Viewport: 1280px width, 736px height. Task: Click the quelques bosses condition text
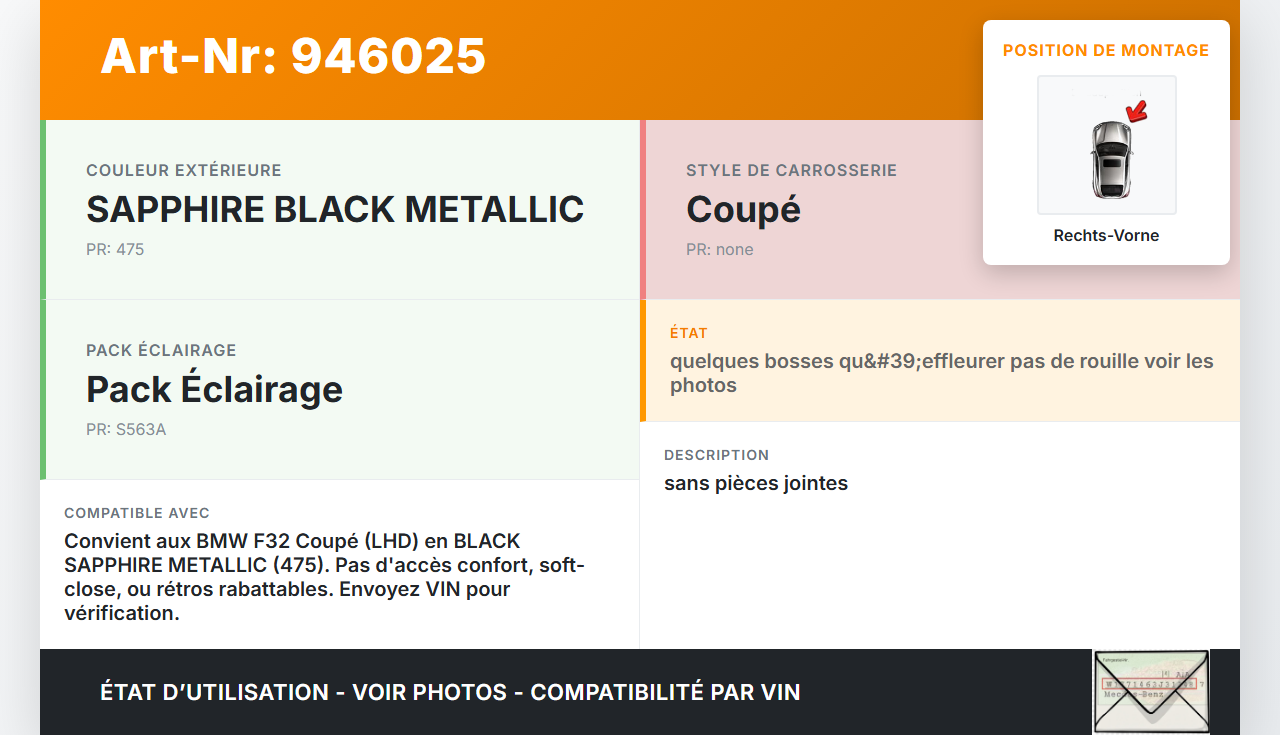point(941,373)
